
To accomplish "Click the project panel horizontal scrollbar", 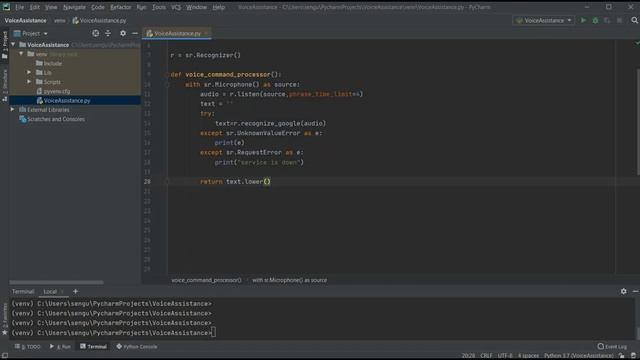I will click(56, 282).
